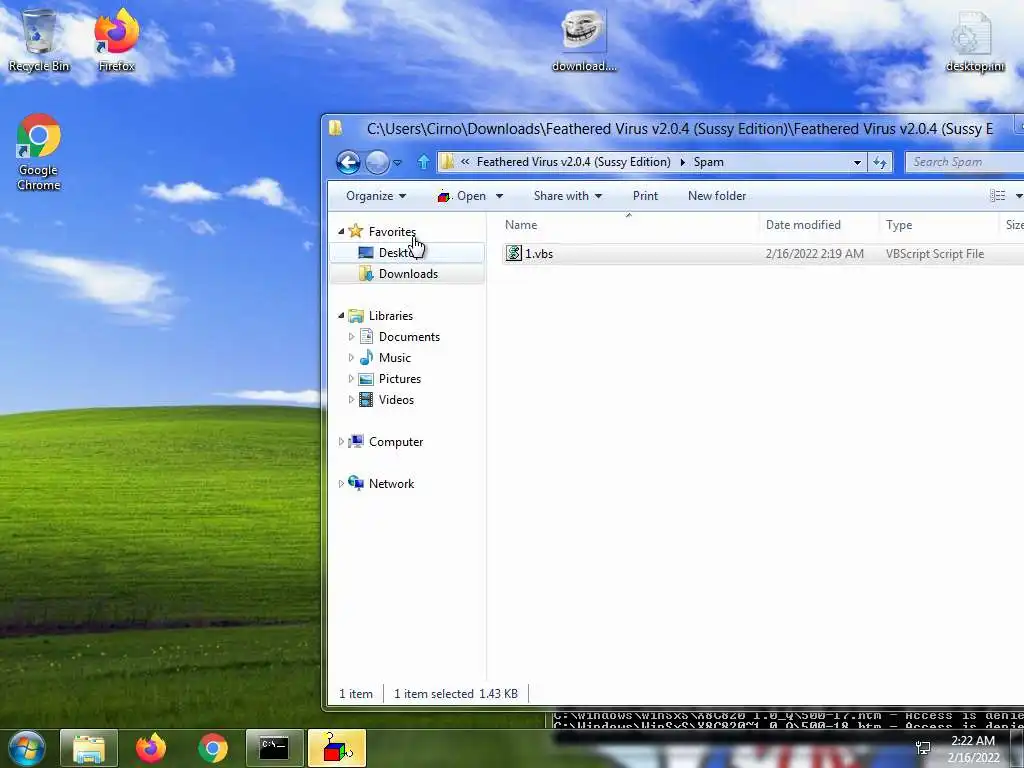This screenshot has height=768, width=1024.
Task: Expand the breadcrumb arrow before Spam
Action: [x=682, y=162]
